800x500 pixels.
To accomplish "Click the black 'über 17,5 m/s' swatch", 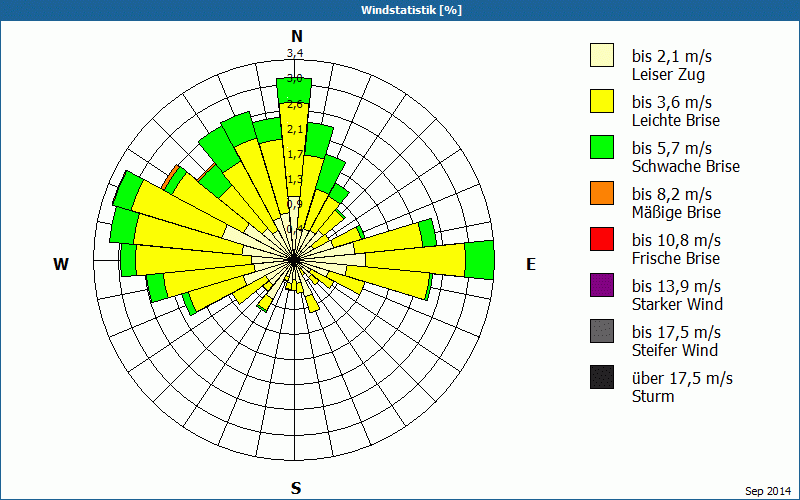I will 602,377.
